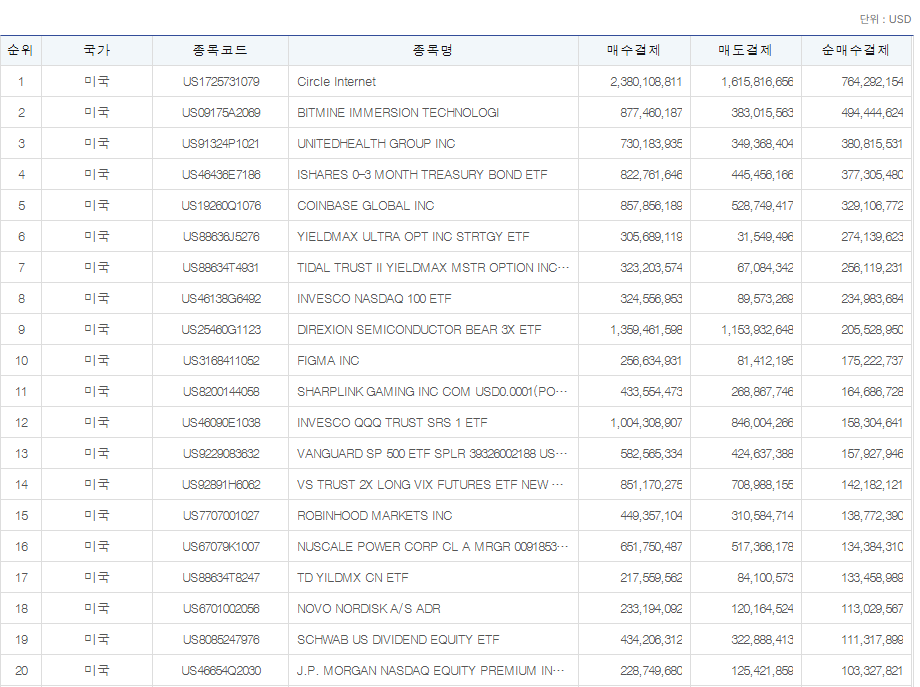
Task: Click VS TRUST 2X LONG VIX FUTURES ETF
Action: [430, 485]
